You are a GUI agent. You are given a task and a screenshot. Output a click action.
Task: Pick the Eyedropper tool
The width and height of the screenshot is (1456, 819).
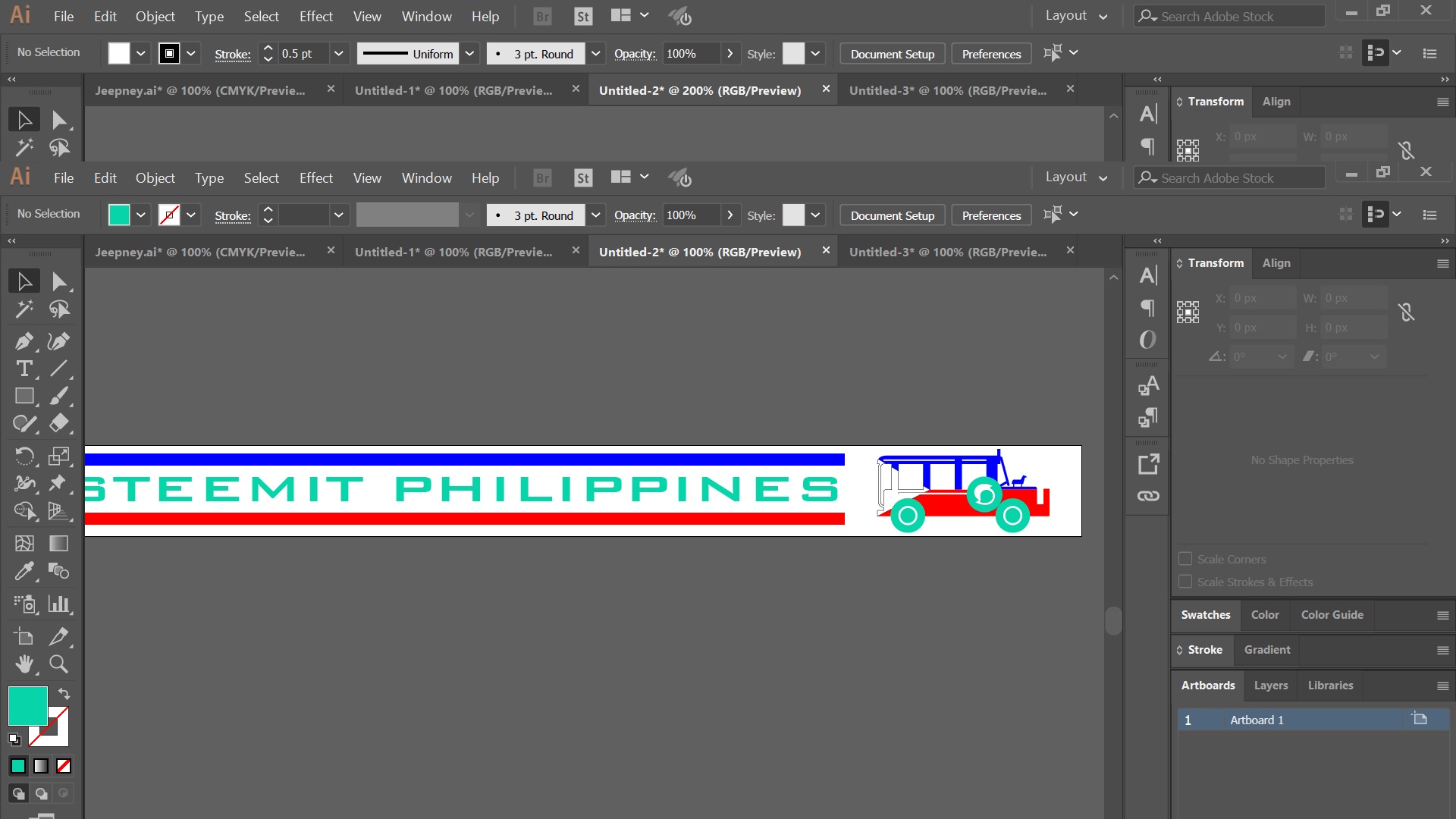[24, 571]
